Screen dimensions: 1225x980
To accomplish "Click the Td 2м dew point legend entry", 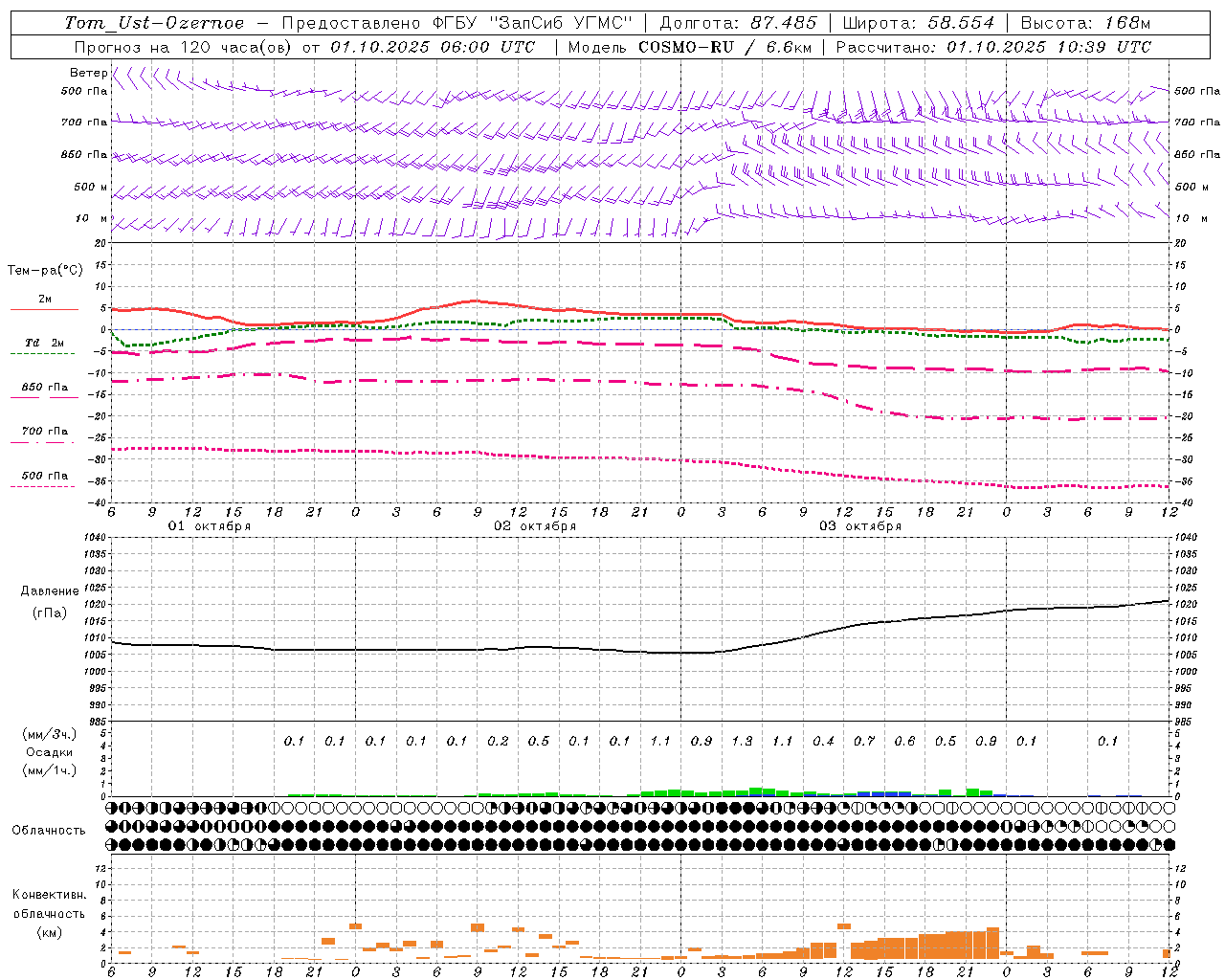I will pos(45,343).
